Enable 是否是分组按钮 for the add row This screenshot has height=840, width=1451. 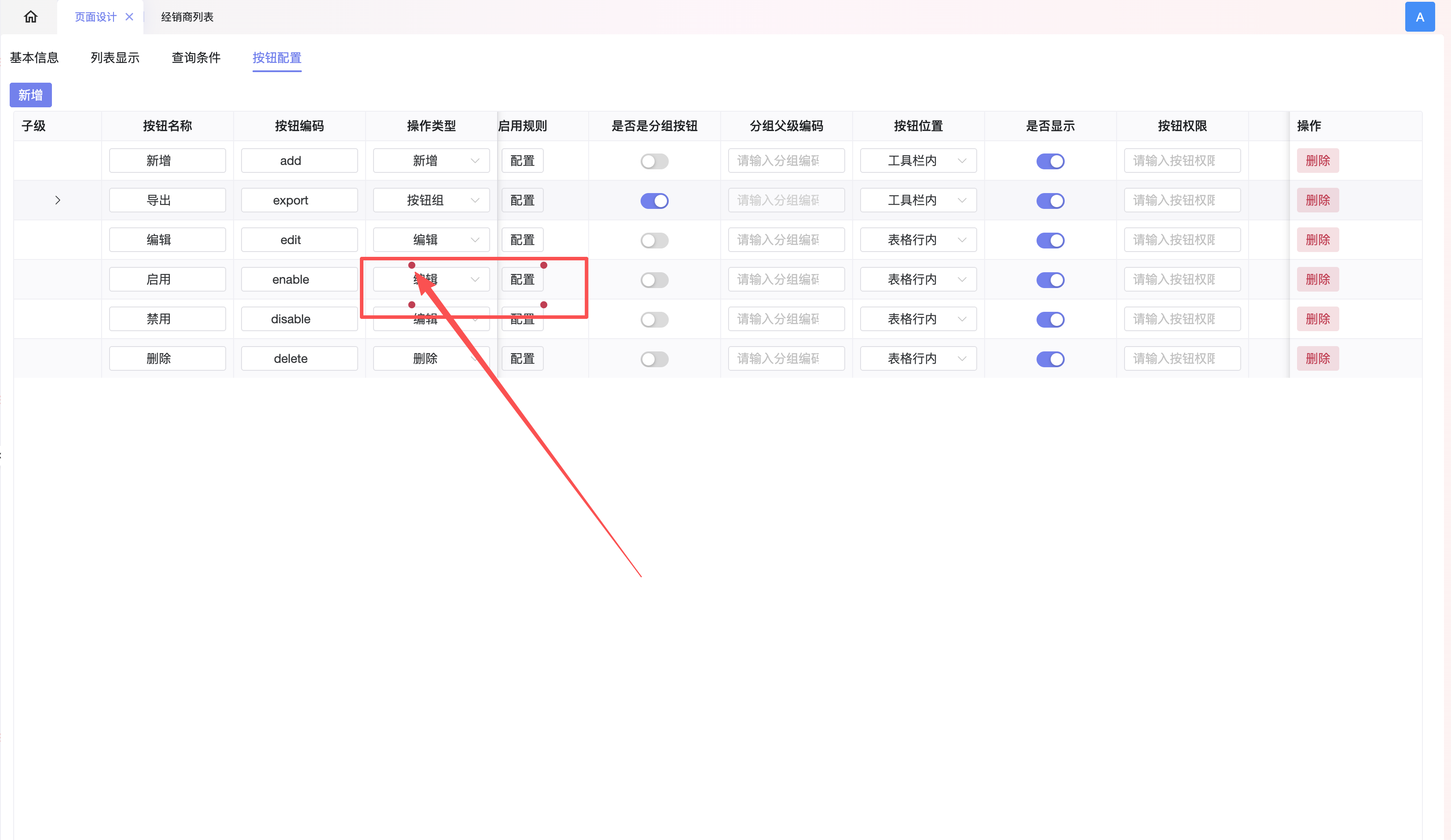(654, 161)
